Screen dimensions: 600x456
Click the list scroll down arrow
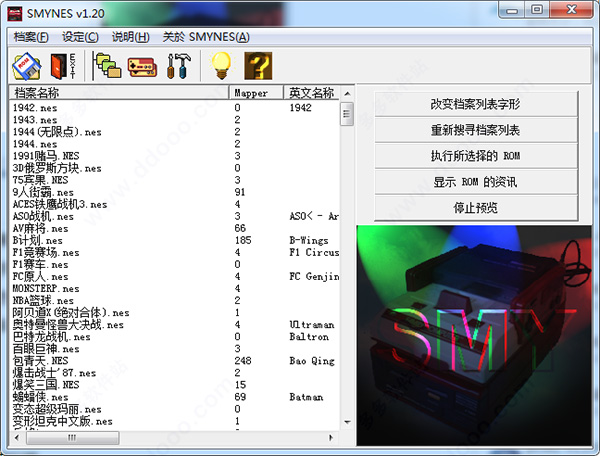tap(347, 422)
